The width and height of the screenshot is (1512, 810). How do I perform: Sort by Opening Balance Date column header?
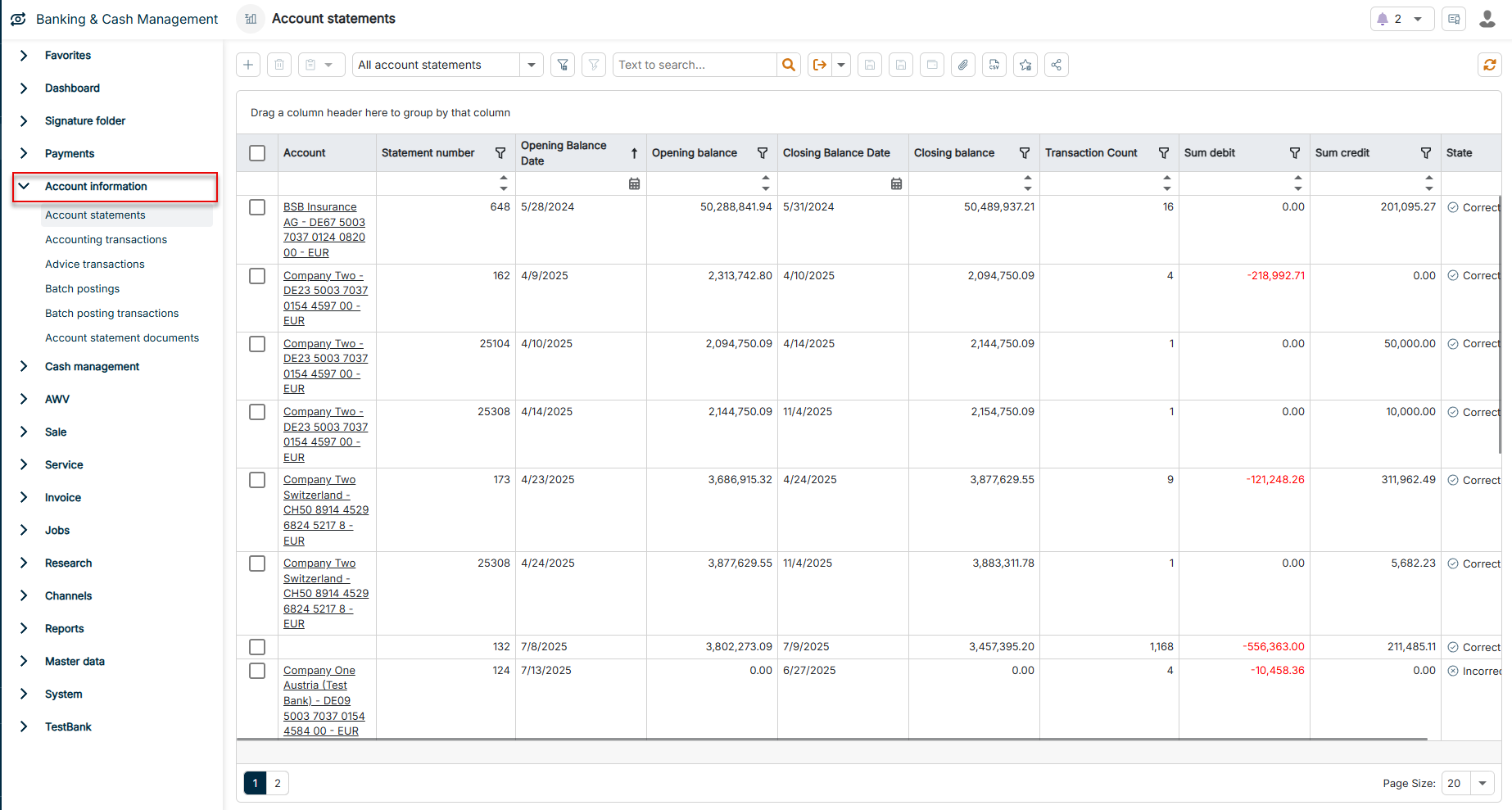coord(564,153)
